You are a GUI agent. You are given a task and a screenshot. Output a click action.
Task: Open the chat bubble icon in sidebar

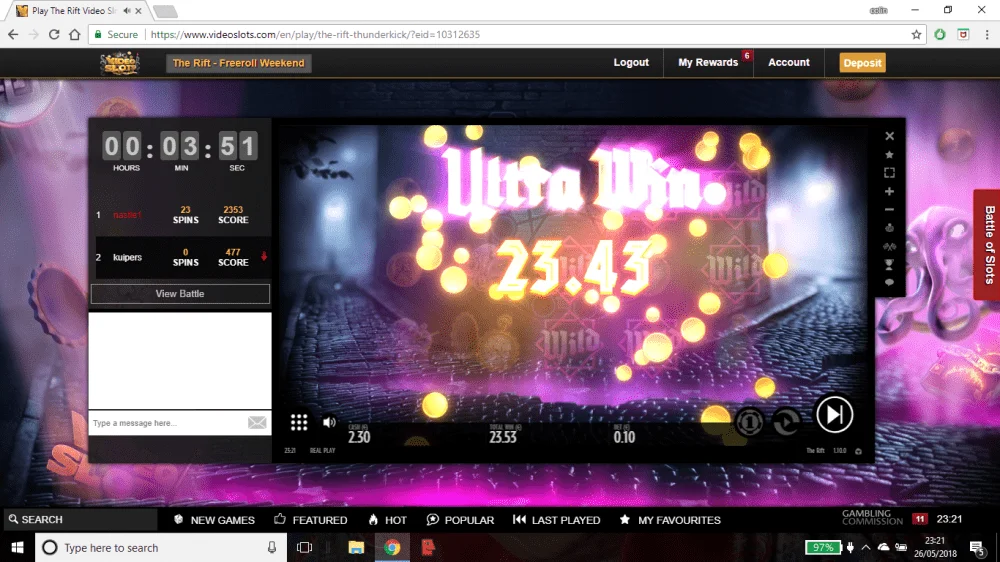coord(889,282)
